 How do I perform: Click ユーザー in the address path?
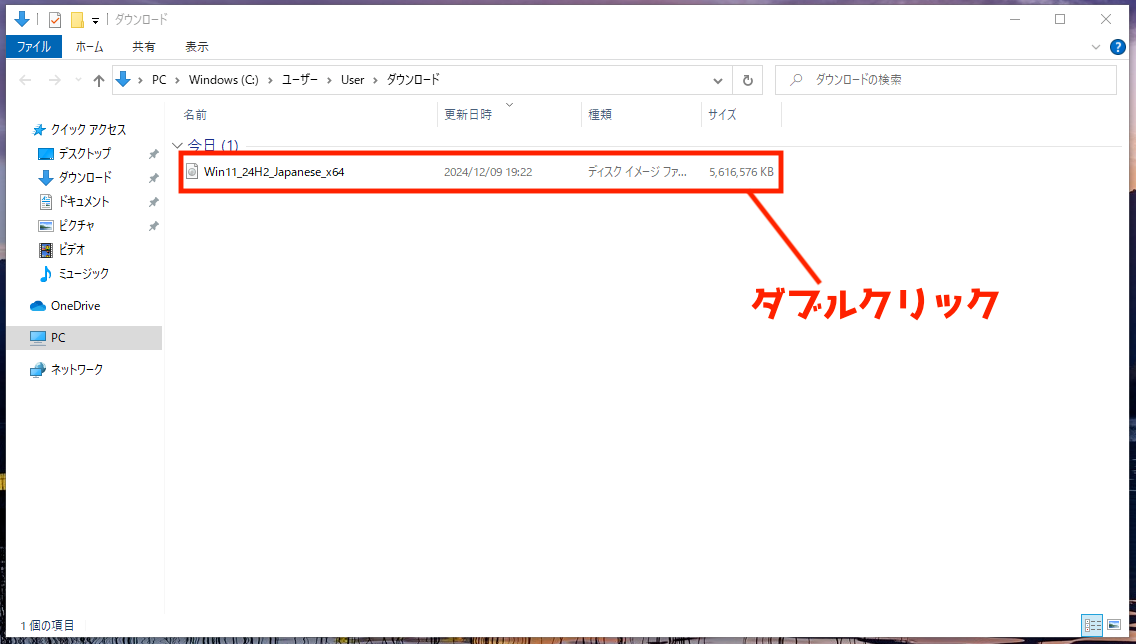pos(300,80)
